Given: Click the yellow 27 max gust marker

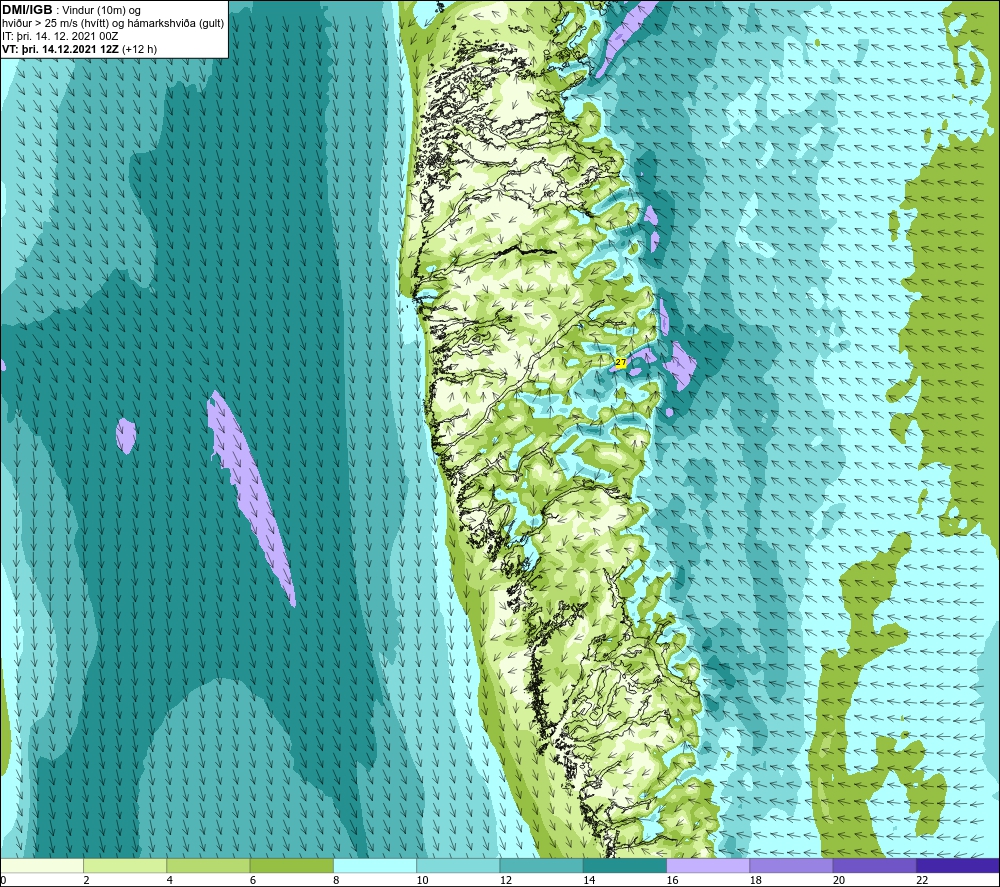Looking at the screenshot, I should point(621,362).
